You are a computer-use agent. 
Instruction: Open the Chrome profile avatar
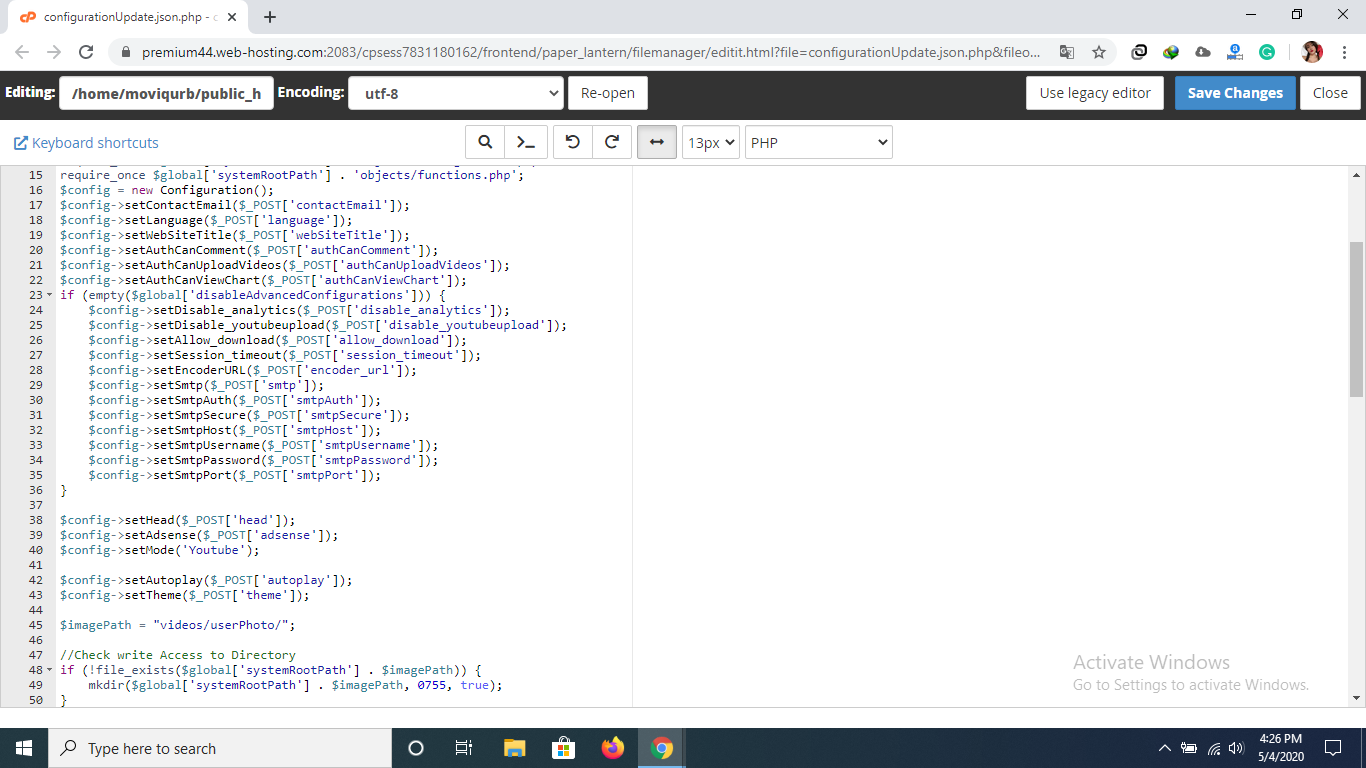click(1312, 52)
